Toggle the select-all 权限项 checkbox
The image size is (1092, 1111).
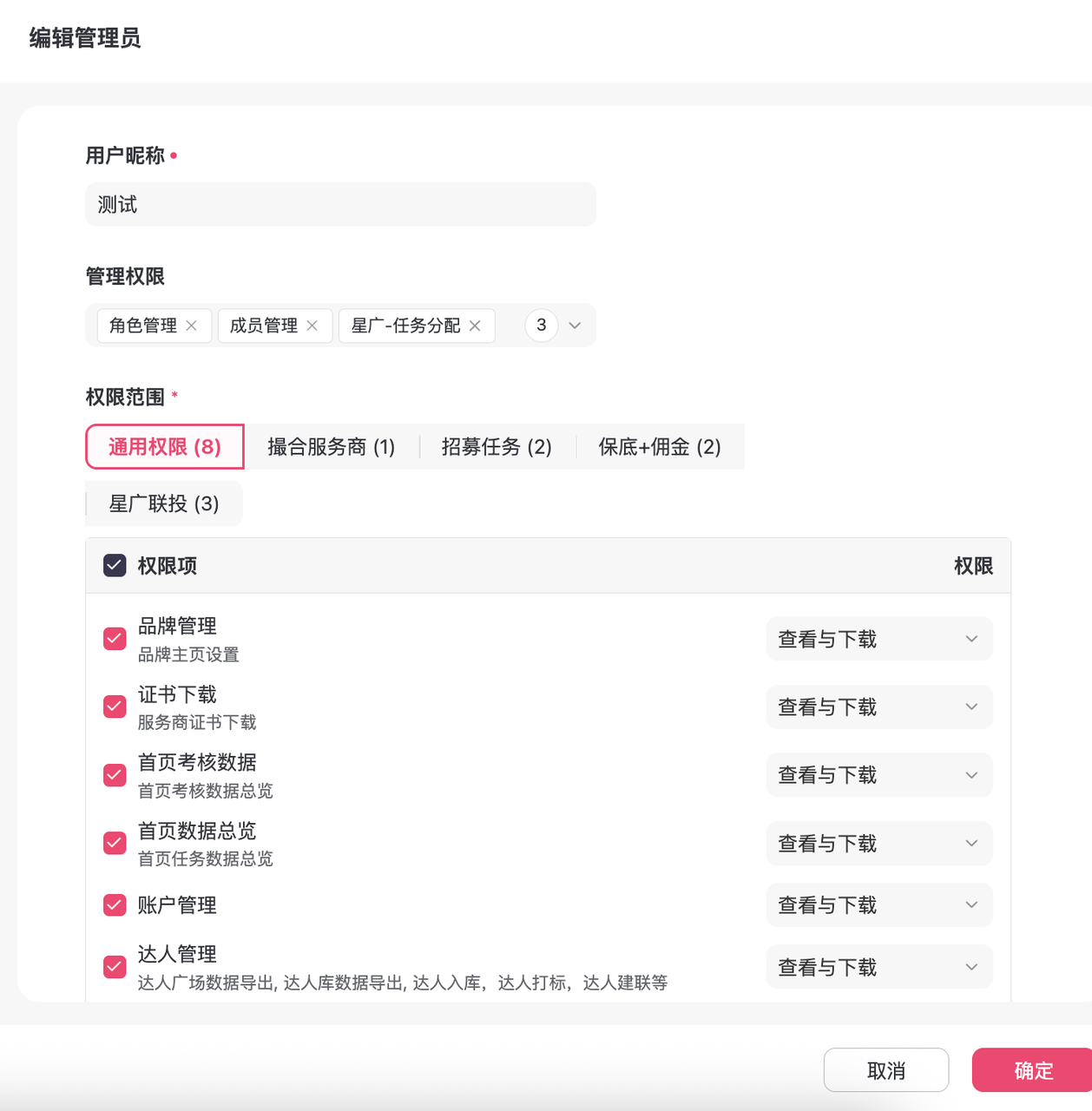pyautogui.click(x=115, y=566)
